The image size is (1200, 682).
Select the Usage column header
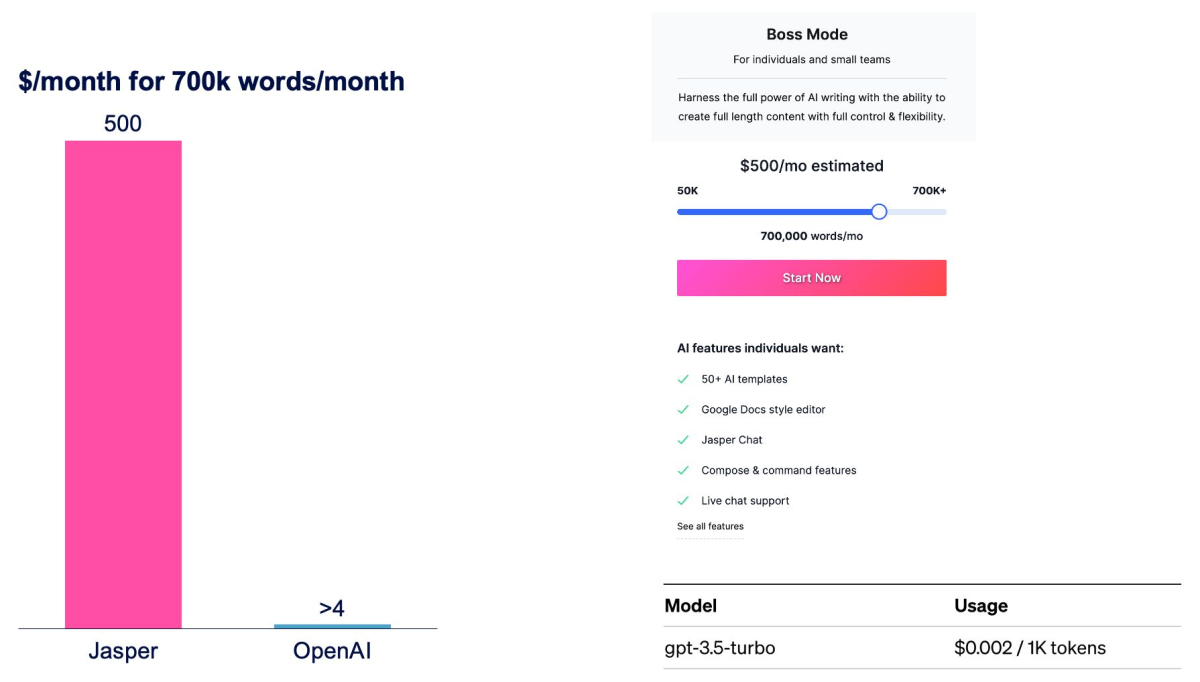(981, 606)
